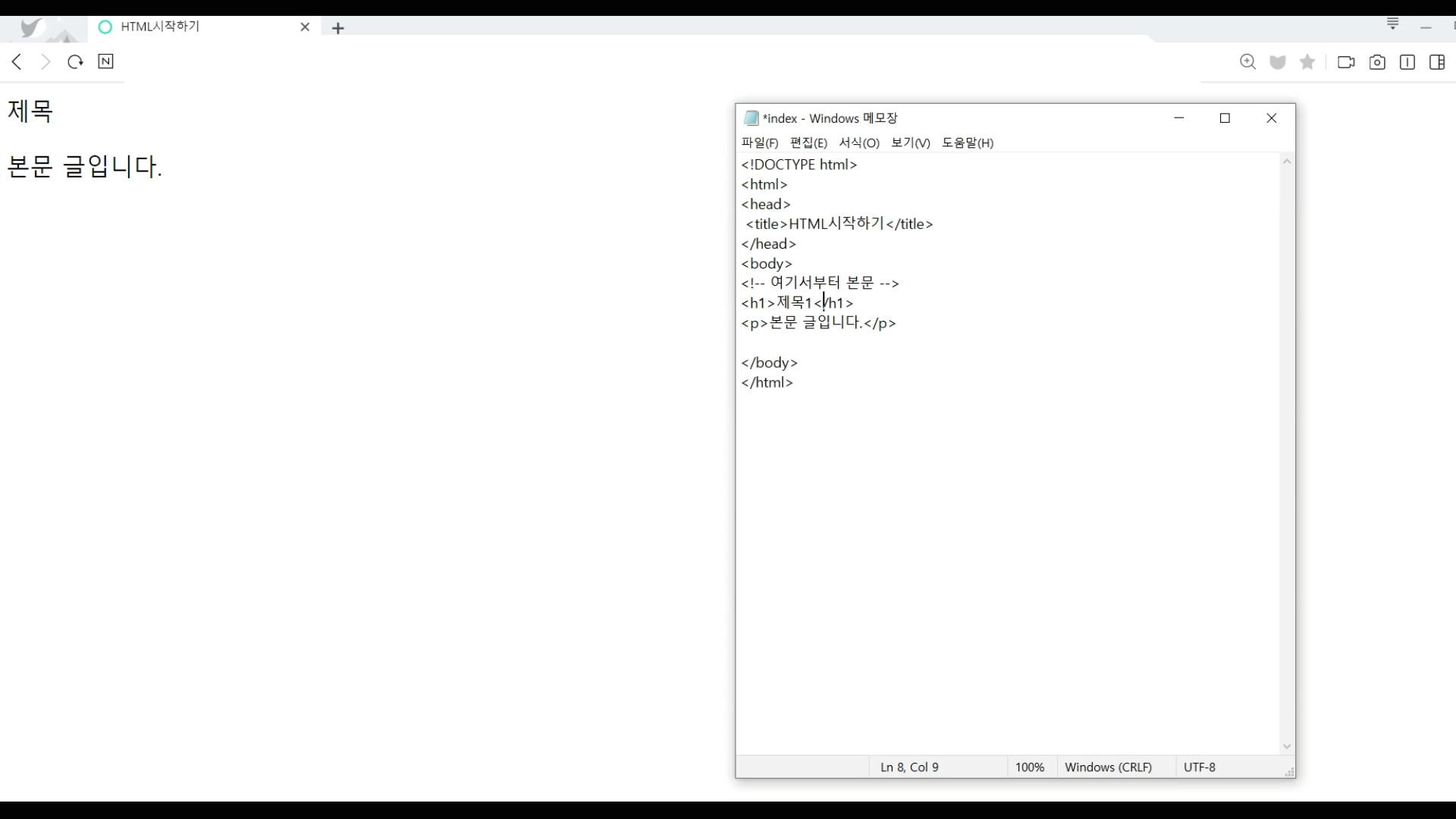This screenshot has width=1456, height=819.
Task: Click the shield protection icon
Action: click(1278, 62)
